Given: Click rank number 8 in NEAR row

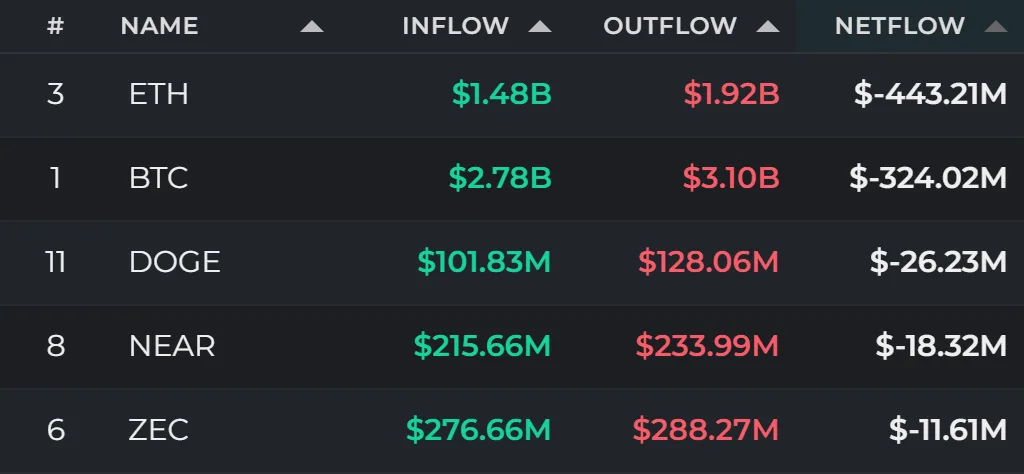Looking at the screenshot, I should pos(56,346).
